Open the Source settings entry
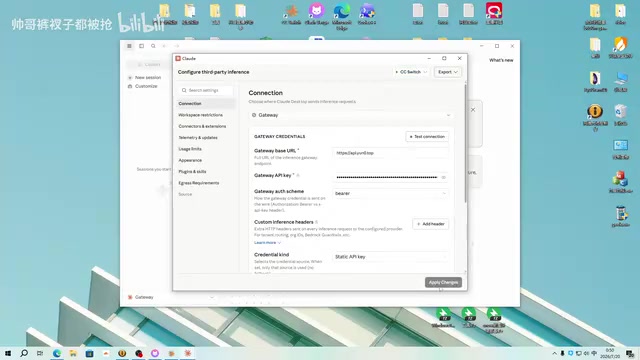640x360 pixels. coord(185,194)
